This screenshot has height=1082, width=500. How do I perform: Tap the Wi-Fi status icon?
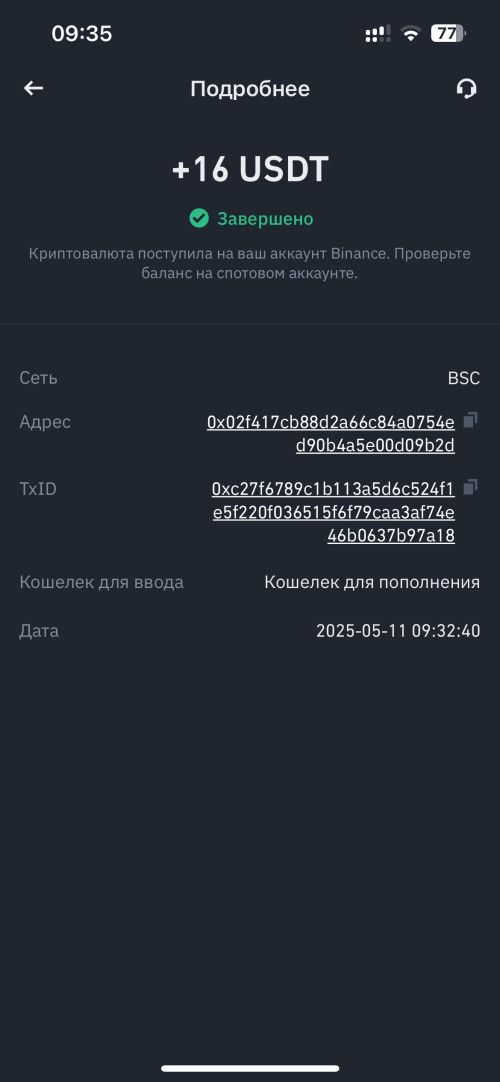pos(411,33)
